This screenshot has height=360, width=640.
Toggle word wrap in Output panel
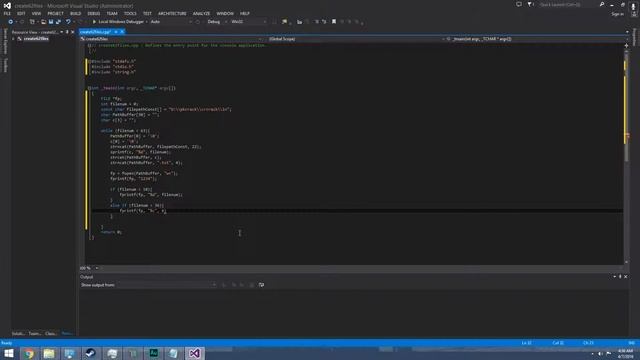(261, 285)
